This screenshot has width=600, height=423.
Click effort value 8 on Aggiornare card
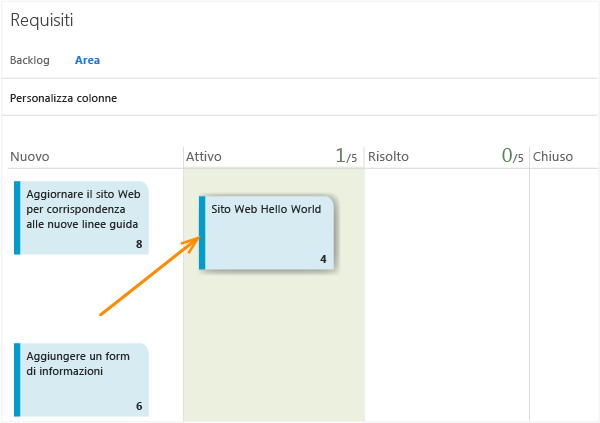[139, 244]
